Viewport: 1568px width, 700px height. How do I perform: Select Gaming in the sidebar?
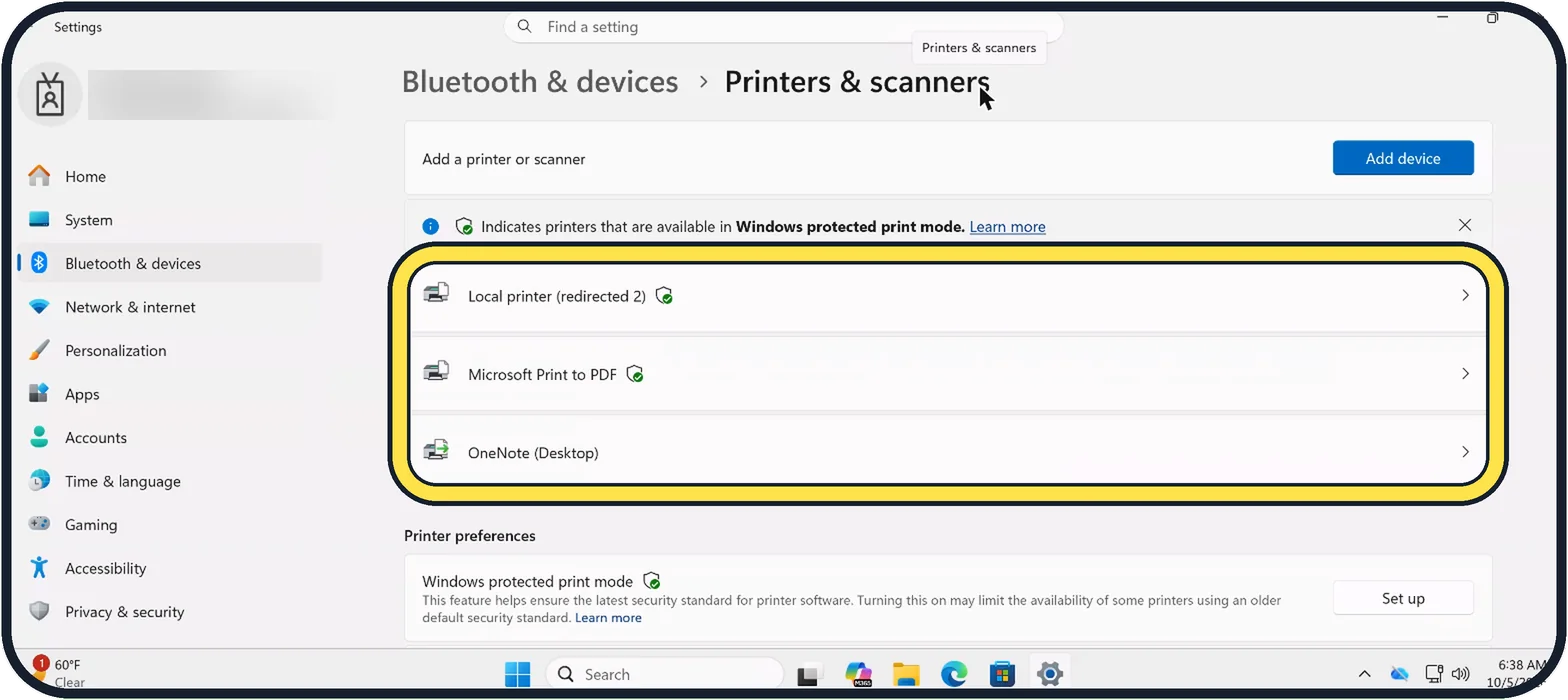(x=170, y=524)
